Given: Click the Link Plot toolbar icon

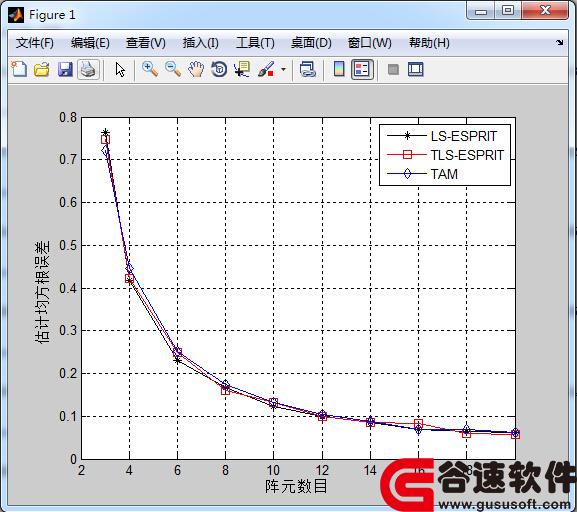Looking at the screenshot, I should coord(308,69).
